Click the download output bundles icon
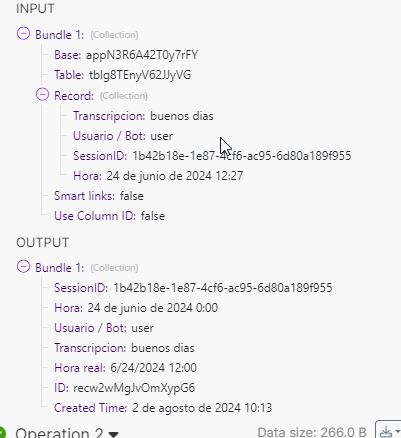 click(x=387, y=432)
